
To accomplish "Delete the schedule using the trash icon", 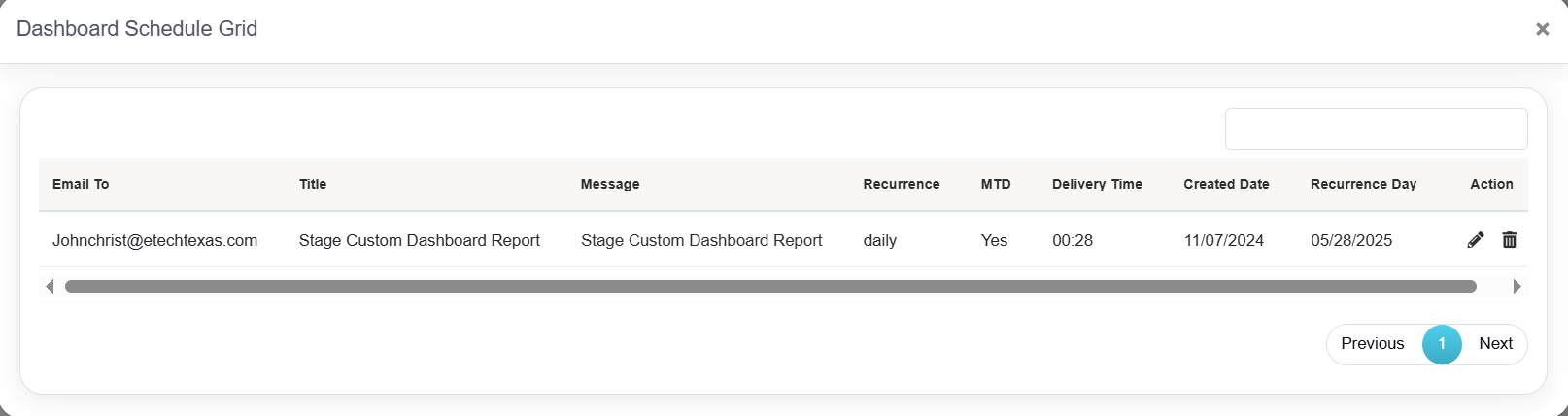I will (x=1510, y=240).
